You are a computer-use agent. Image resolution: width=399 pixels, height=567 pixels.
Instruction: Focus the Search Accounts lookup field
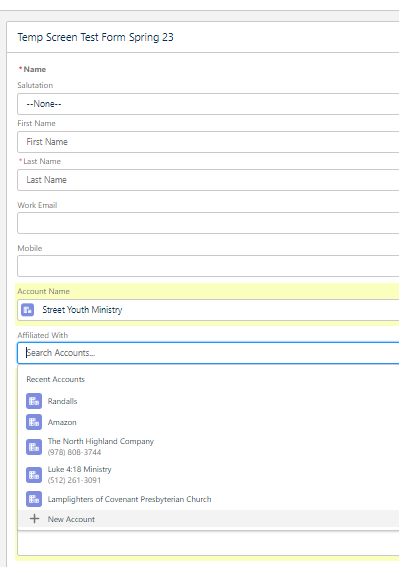[208, 353]
